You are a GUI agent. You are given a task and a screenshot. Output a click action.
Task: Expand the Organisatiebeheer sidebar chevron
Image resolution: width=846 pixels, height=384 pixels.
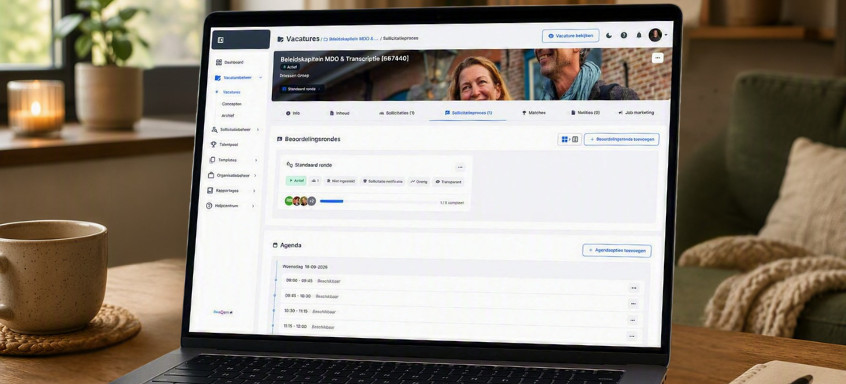click(255, 175)
